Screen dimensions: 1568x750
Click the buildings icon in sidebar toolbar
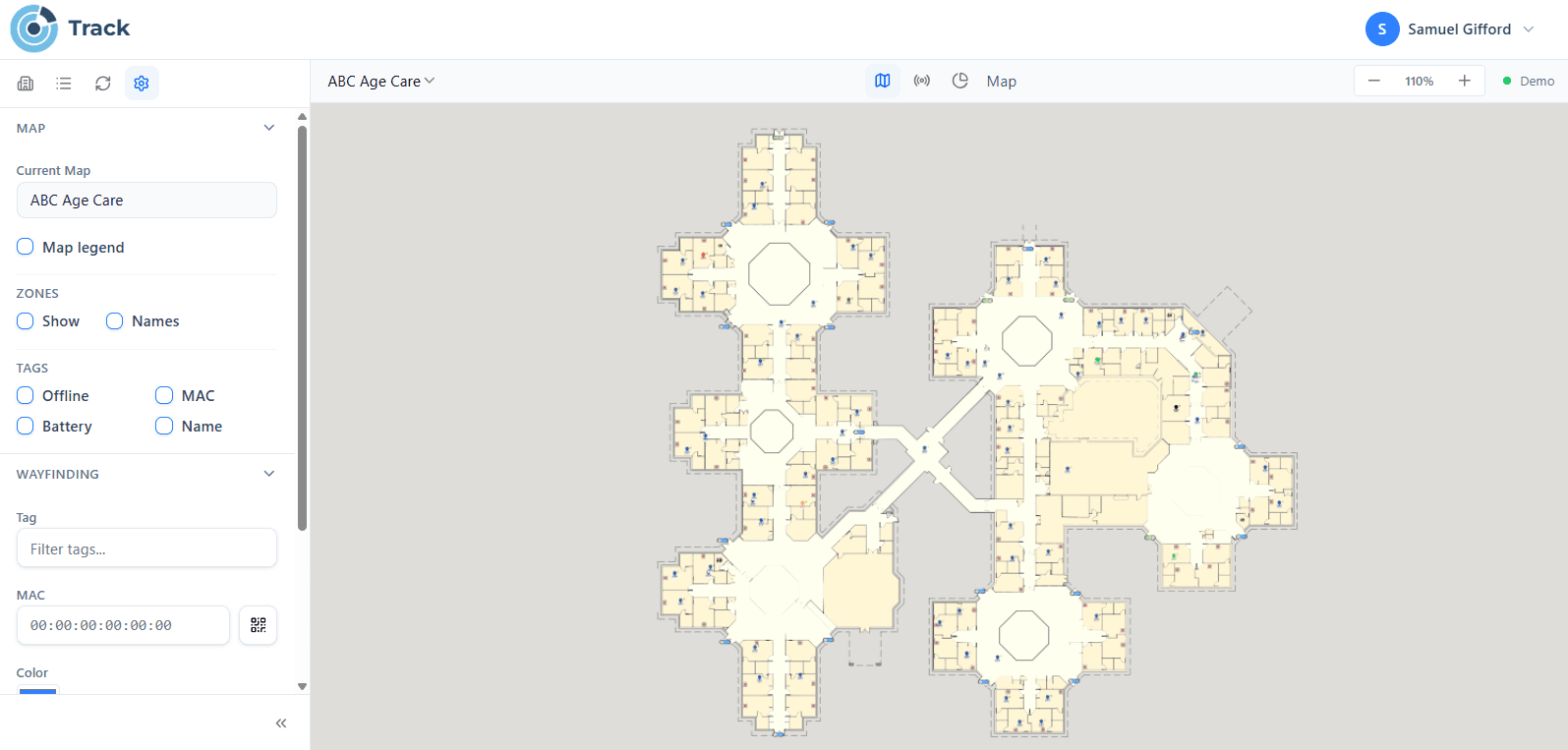[26, 84]
